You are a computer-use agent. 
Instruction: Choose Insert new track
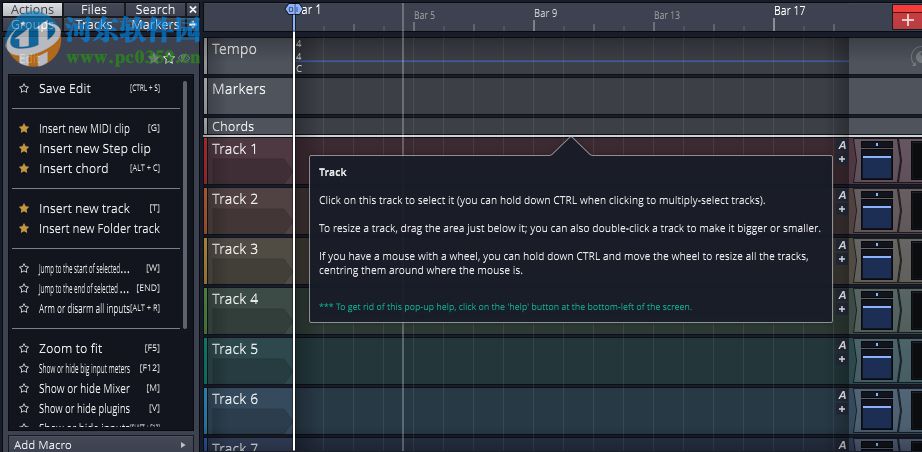84,209
